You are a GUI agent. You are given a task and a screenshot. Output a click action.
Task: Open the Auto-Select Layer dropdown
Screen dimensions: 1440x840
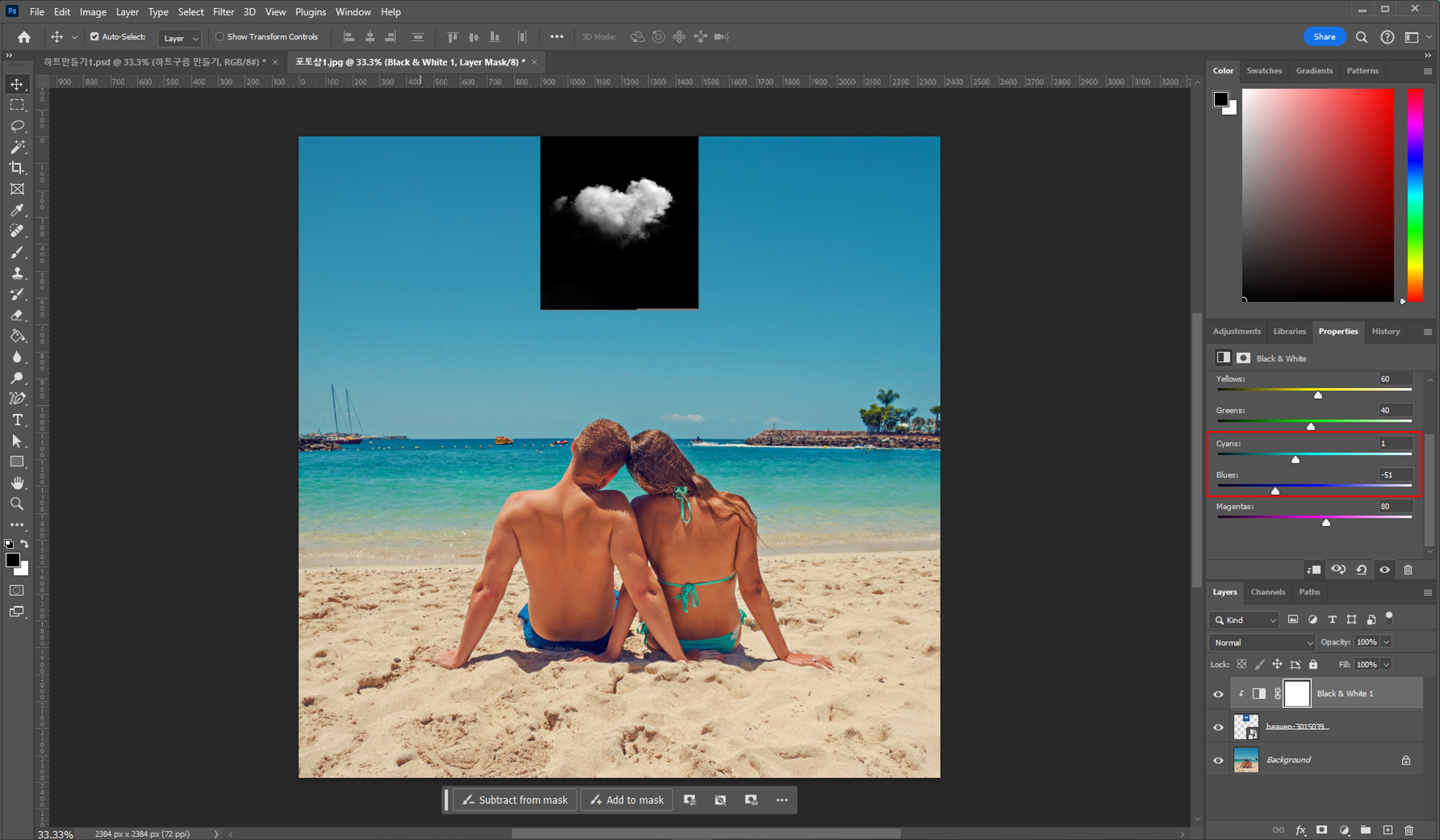(x=180, y=38)
